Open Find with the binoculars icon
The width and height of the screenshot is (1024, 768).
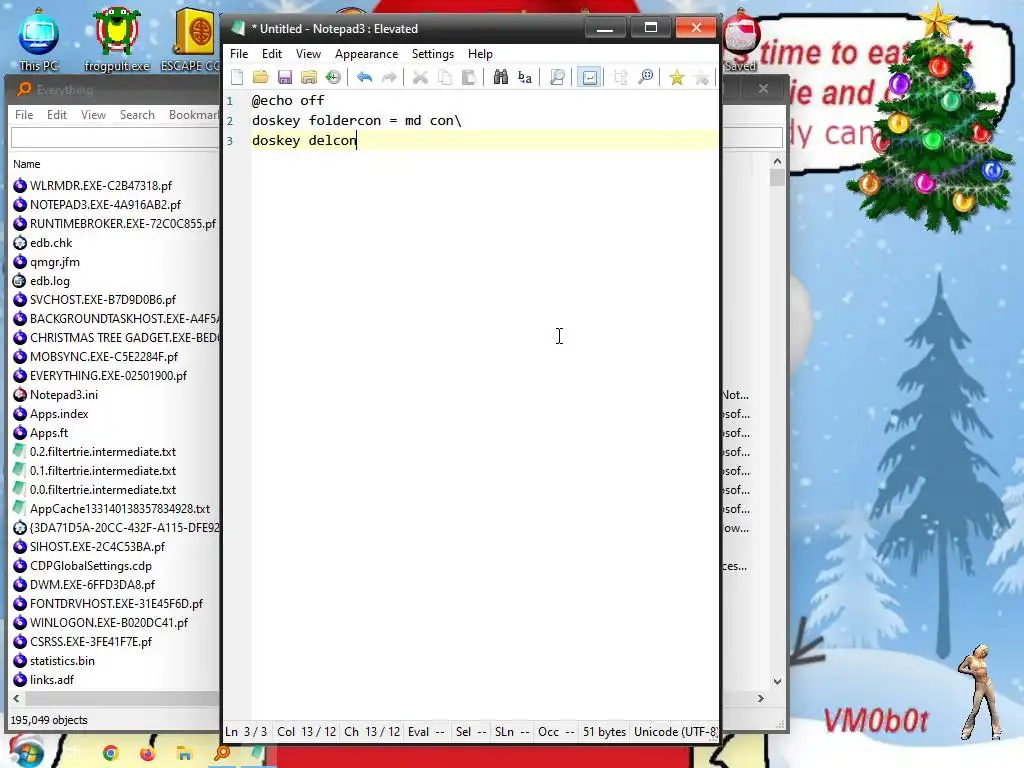(x=500, y=77)
